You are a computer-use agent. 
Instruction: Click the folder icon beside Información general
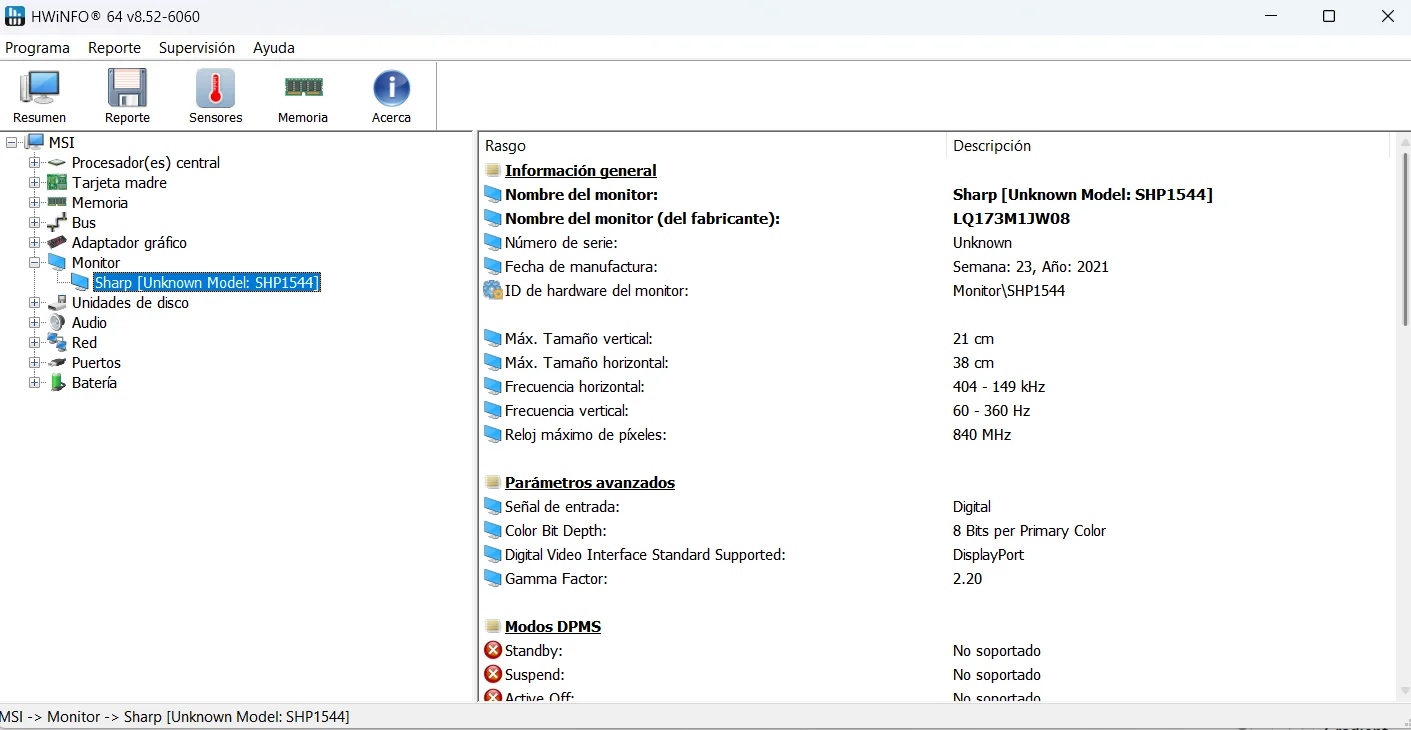click(493, 170)
